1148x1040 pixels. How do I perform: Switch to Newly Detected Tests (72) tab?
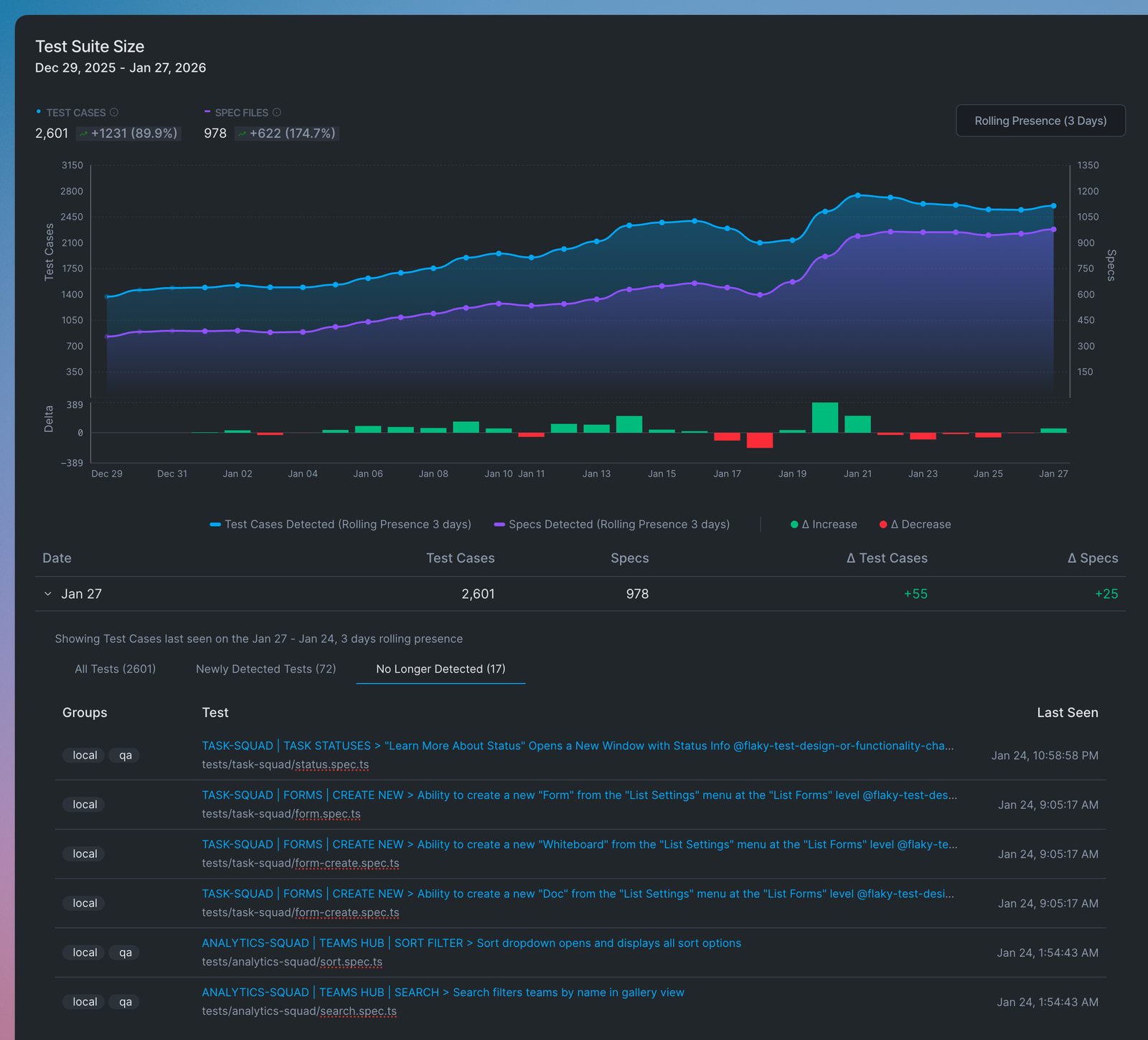[266, 669]
